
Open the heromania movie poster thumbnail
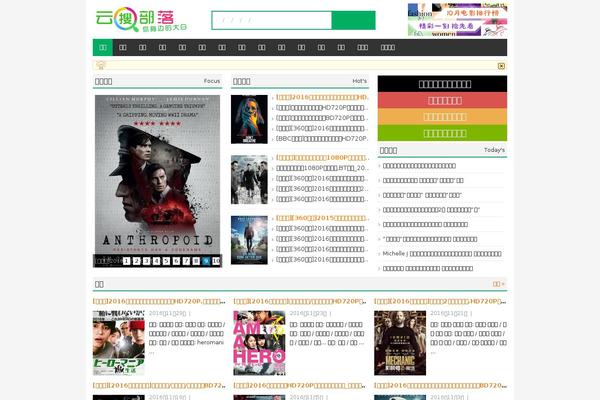click(x=119, y=343)
